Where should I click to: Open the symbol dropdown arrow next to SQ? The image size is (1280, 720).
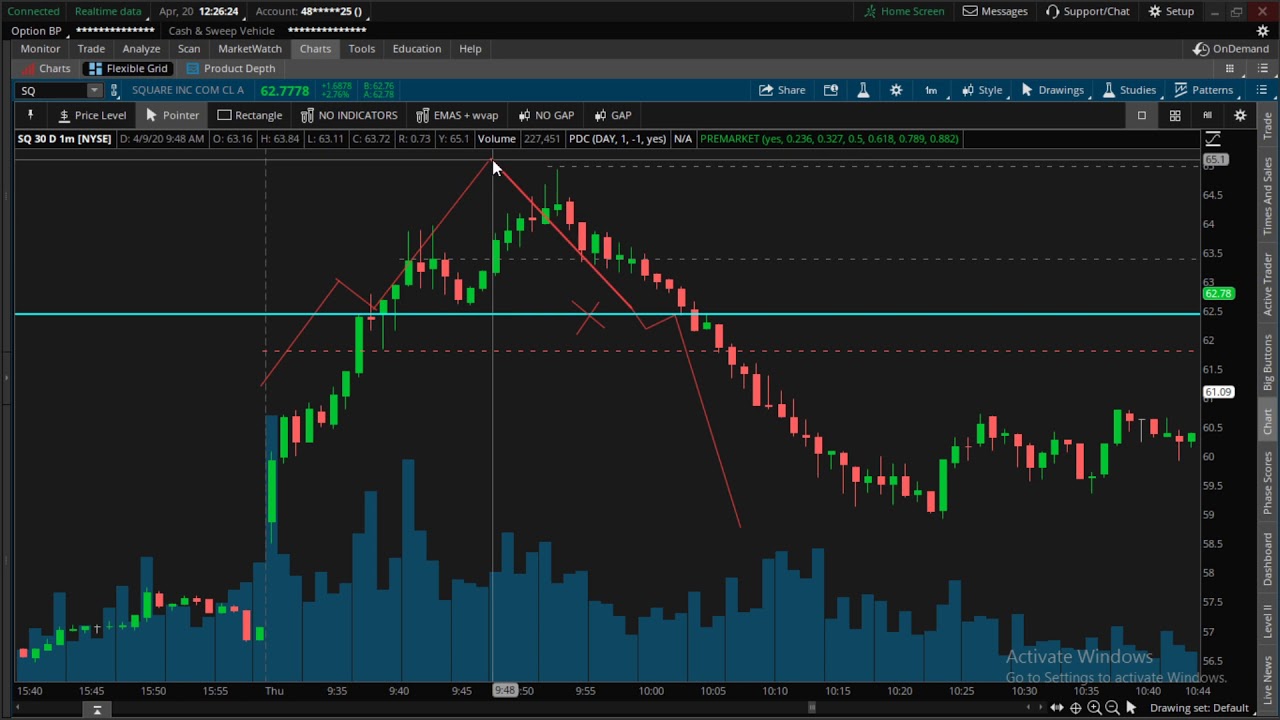[x=94, y=91]
